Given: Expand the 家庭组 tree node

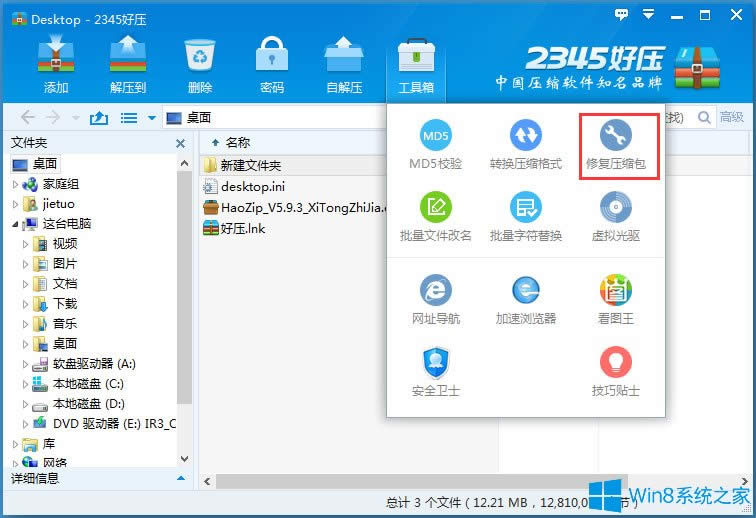Looking at the screenshot, I should click(x=15, y=184).
